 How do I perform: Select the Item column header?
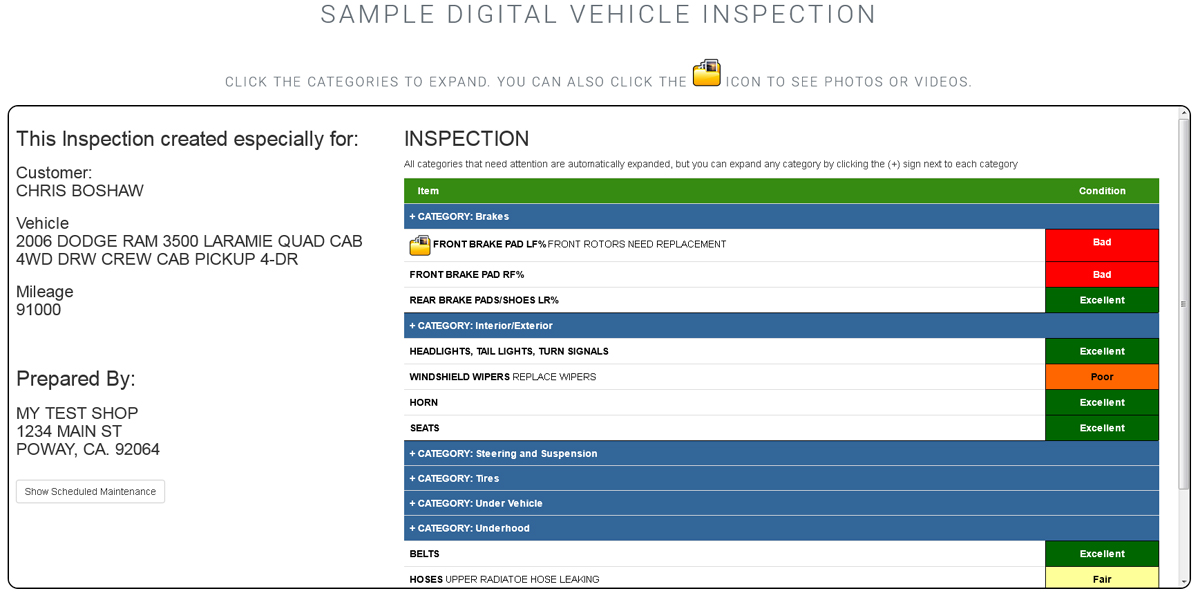point(428,191)
